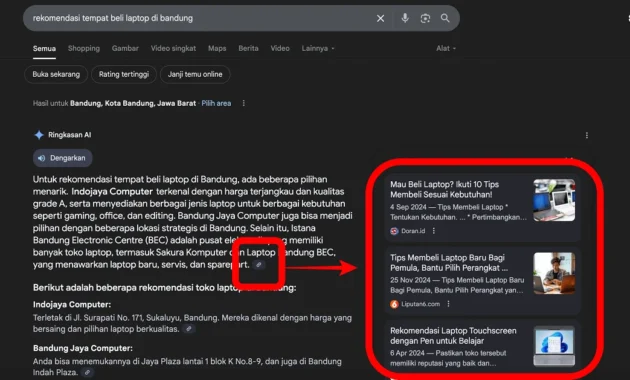Open the Shopping tab
This screenshot has height=380, width=630.
84,48
